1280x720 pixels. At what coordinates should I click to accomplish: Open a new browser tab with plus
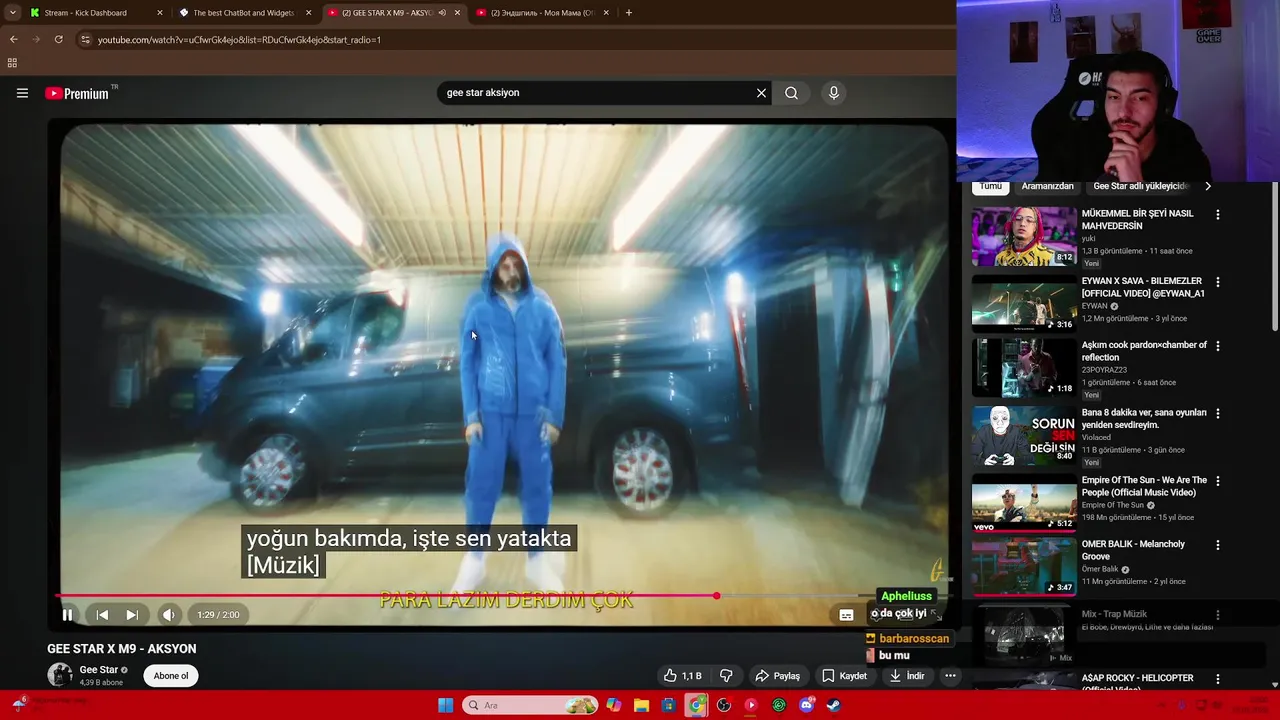(628, 13)
